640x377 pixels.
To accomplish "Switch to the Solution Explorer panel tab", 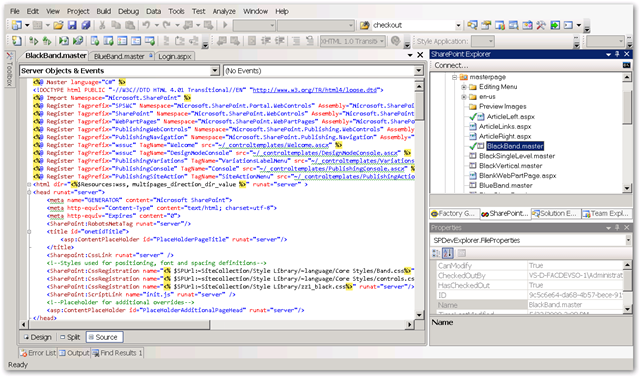I will click(555, 213).
